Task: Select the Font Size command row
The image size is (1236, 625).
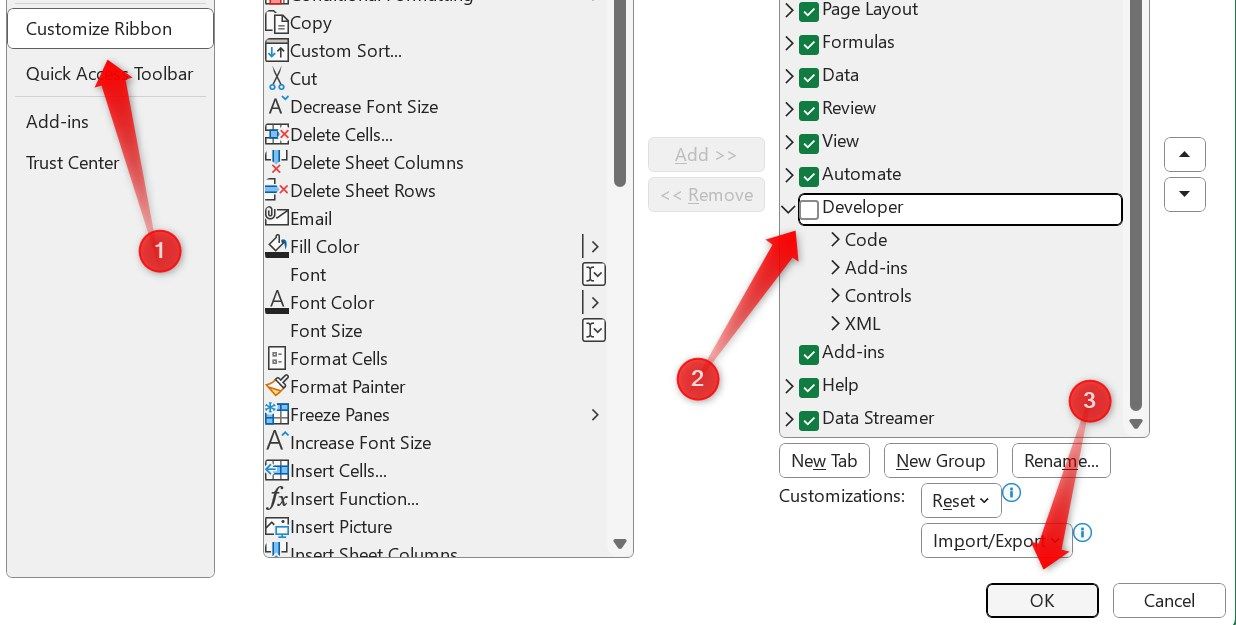Action: point(435,330)
